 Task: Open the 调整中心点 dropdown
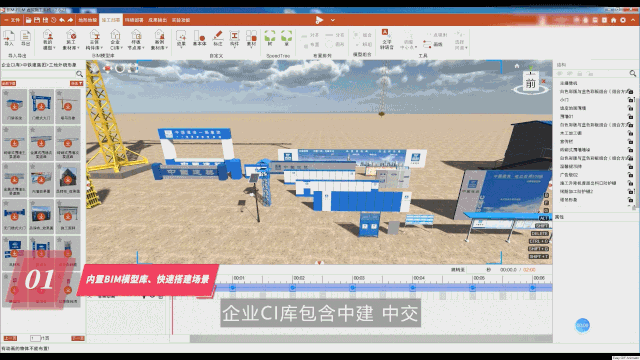(408, 40)
